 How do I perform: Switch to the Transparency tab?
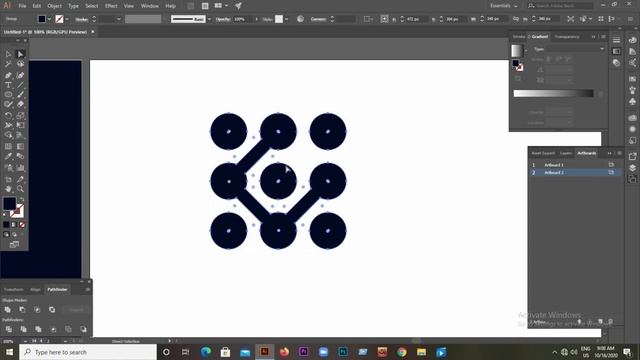(x=567, y=37)
